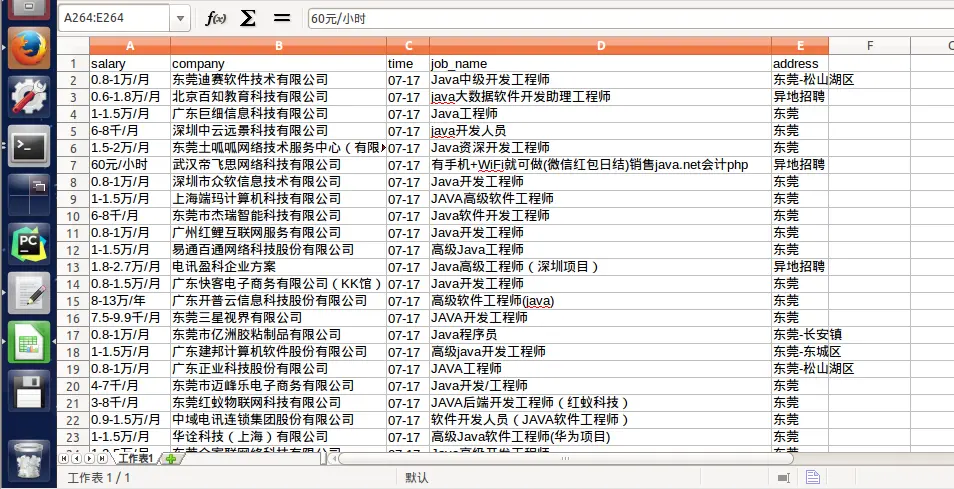Click cell '7.5-9.9千/月'
This screenshot has width=954, height=489.
[130, 319]
